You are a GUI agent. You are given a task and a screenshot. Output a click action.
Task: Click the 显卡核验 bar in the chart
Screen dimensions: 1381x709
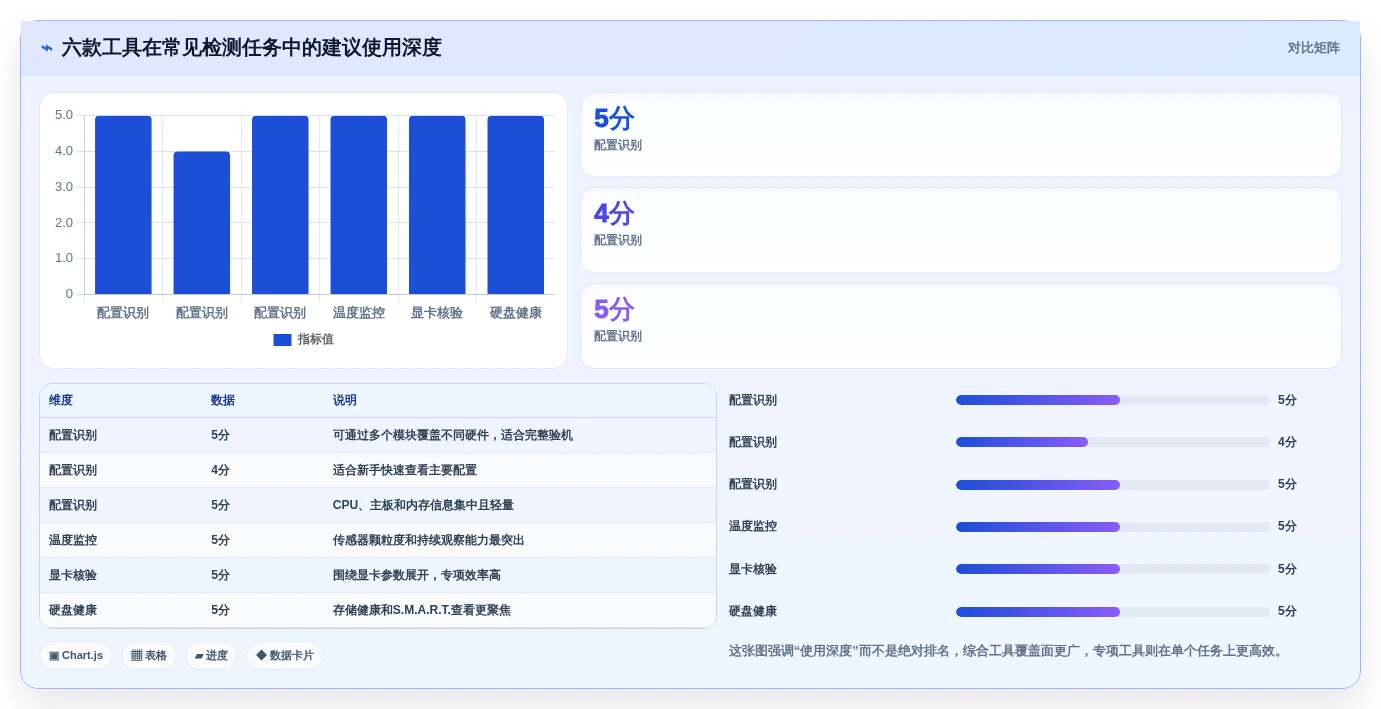pyautogui.click(x=437, y=205)
